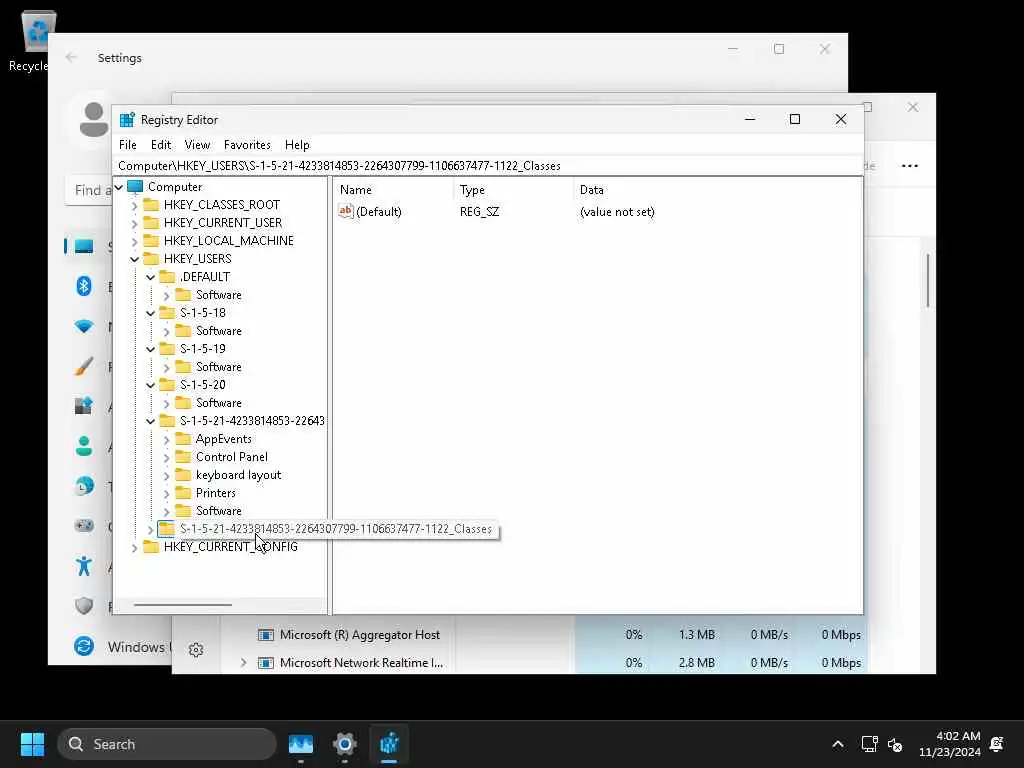Open Personalization brush icon in Settings
Viewport: 1024px width, 768px height.
click(84, 366)
